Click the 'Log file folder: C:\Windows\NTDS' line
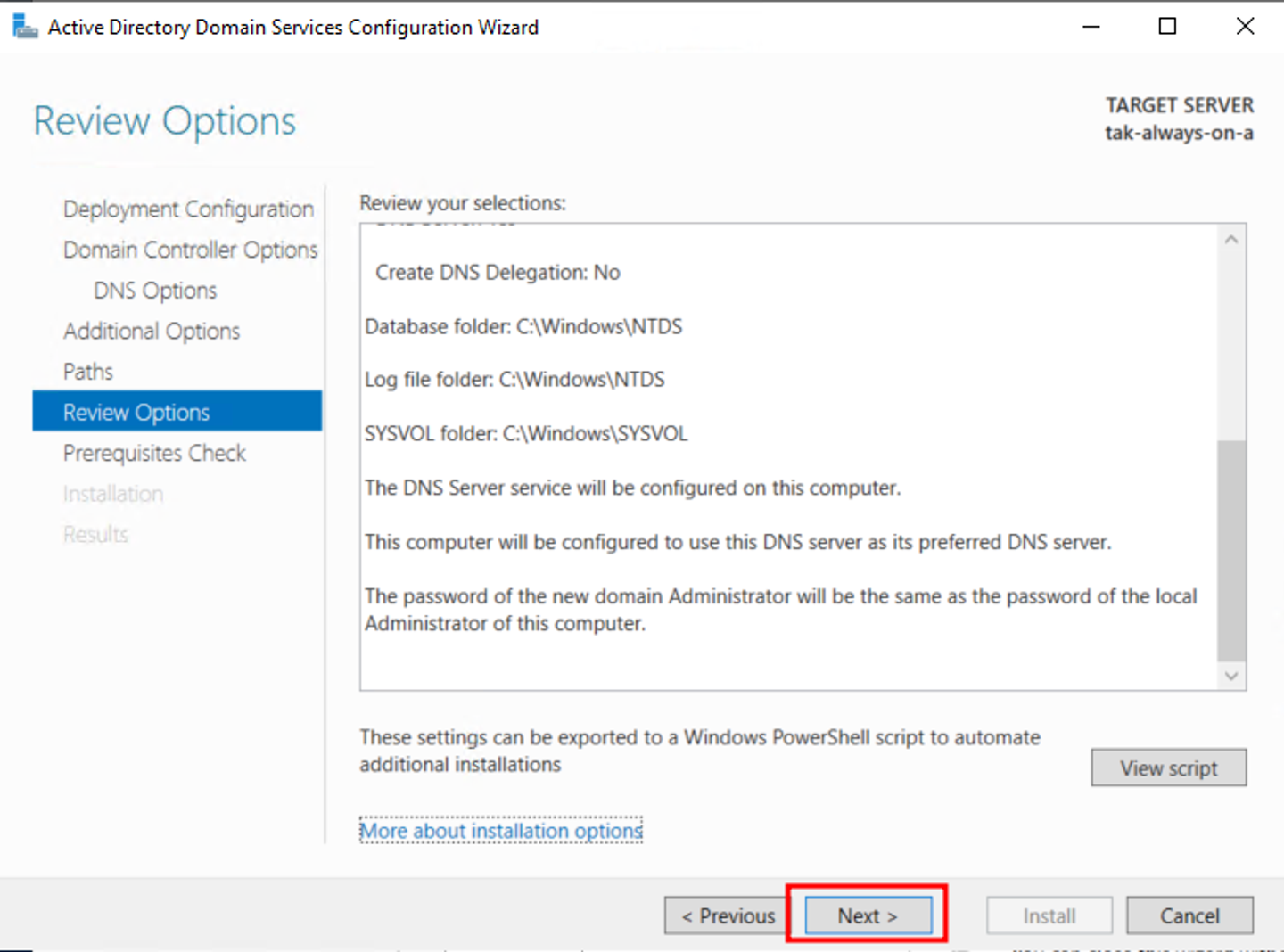Screen dimensions: 1284x952 [x=514, y=380]
